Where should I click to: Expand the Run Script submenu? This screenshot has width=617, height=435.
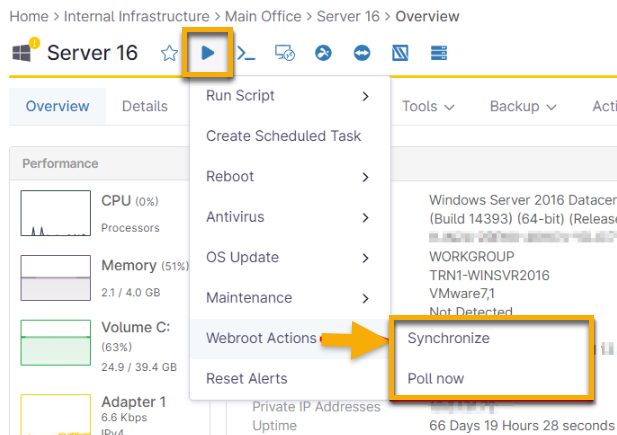click(x=288, y=96)
